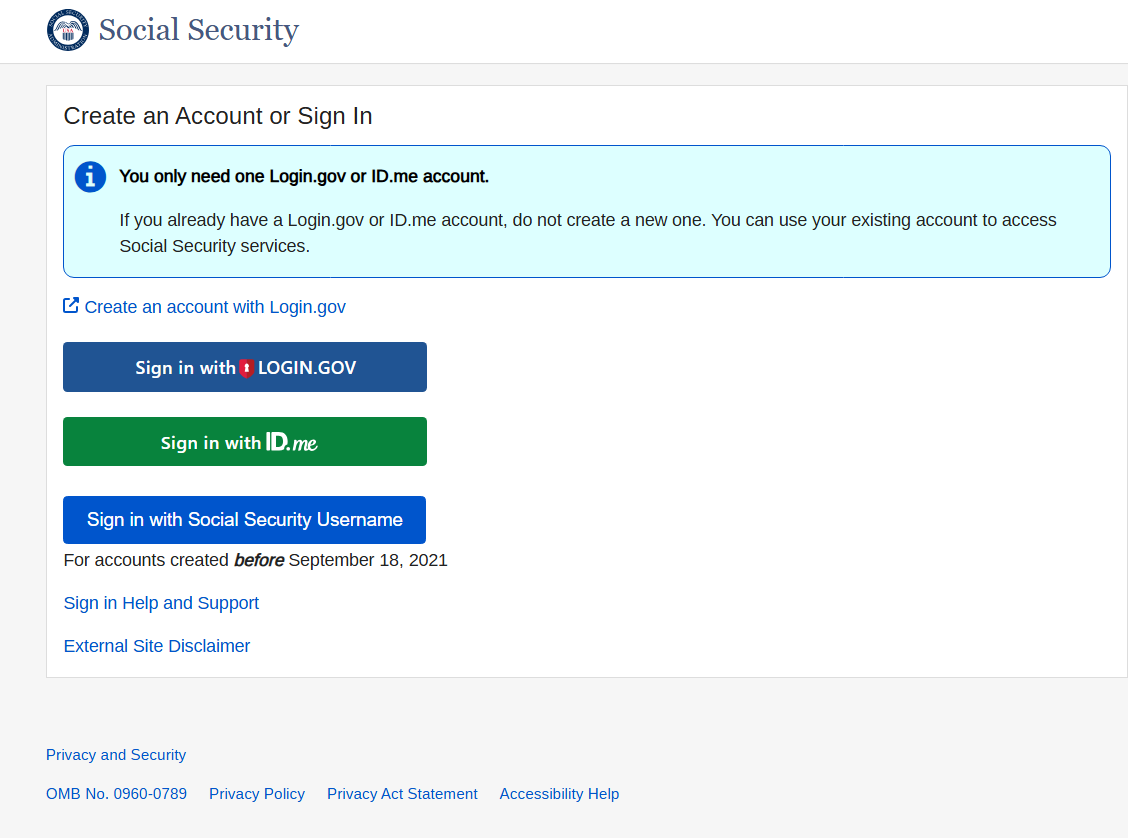
Task: Click the blue info icon in the alert
Action: [90, 177]
